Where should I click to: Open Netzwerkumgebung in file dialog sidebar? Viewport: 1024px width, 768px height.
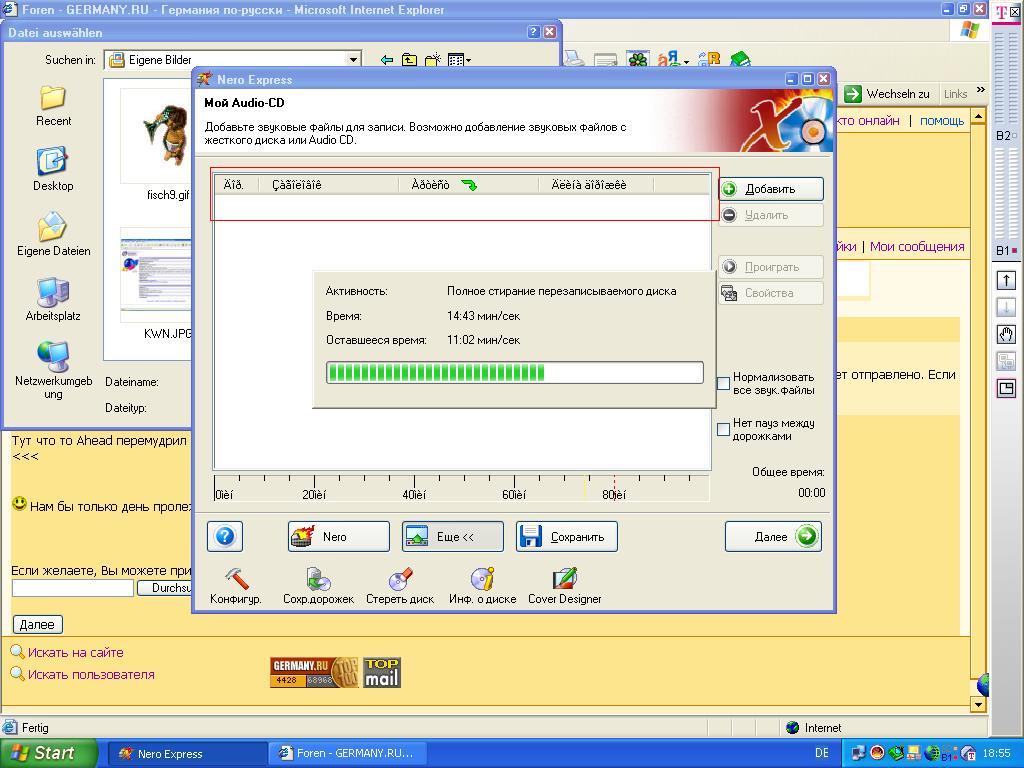pos(54,370)
